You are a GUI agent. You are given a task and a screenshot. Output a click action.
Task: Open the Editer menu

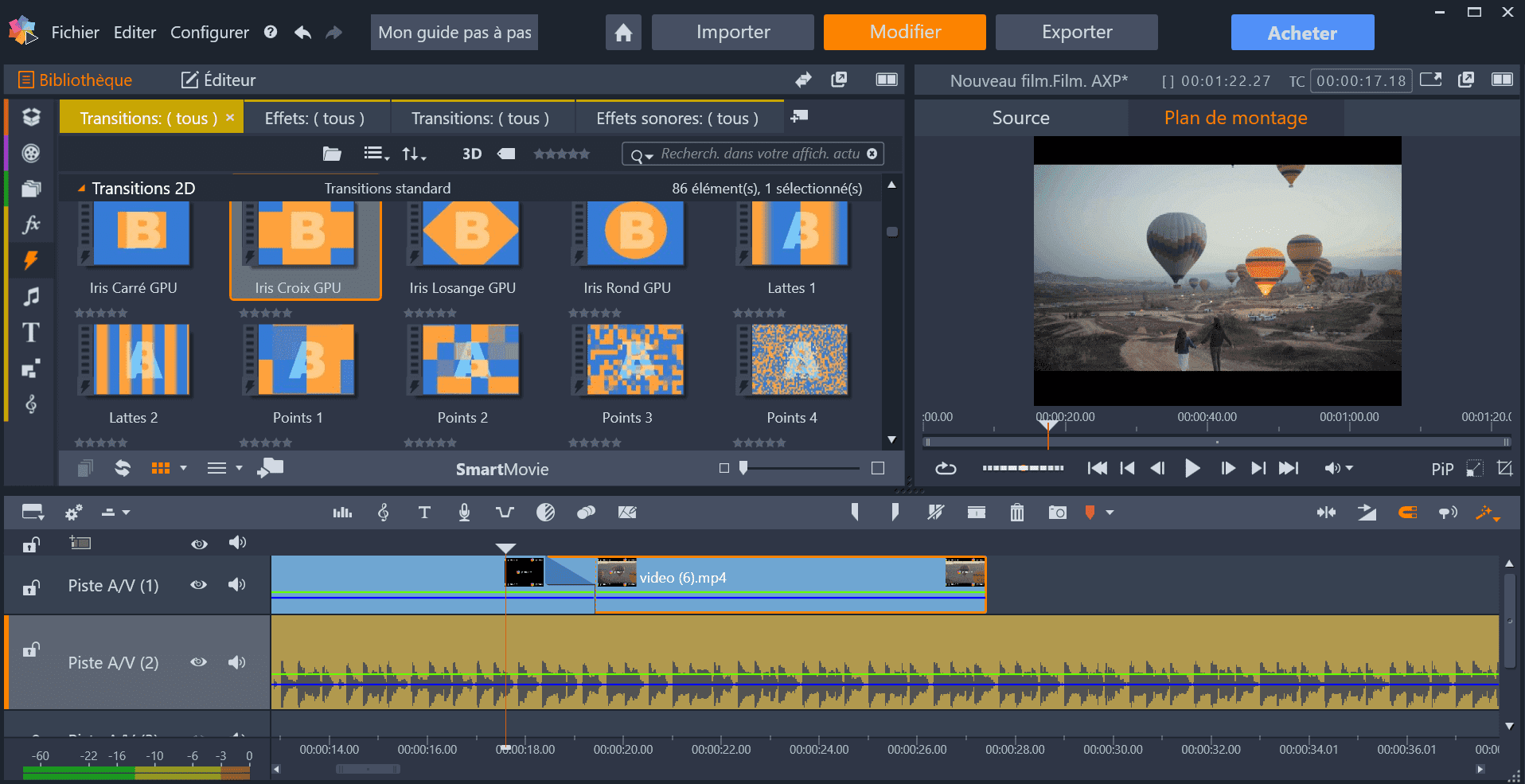[135, 32]
